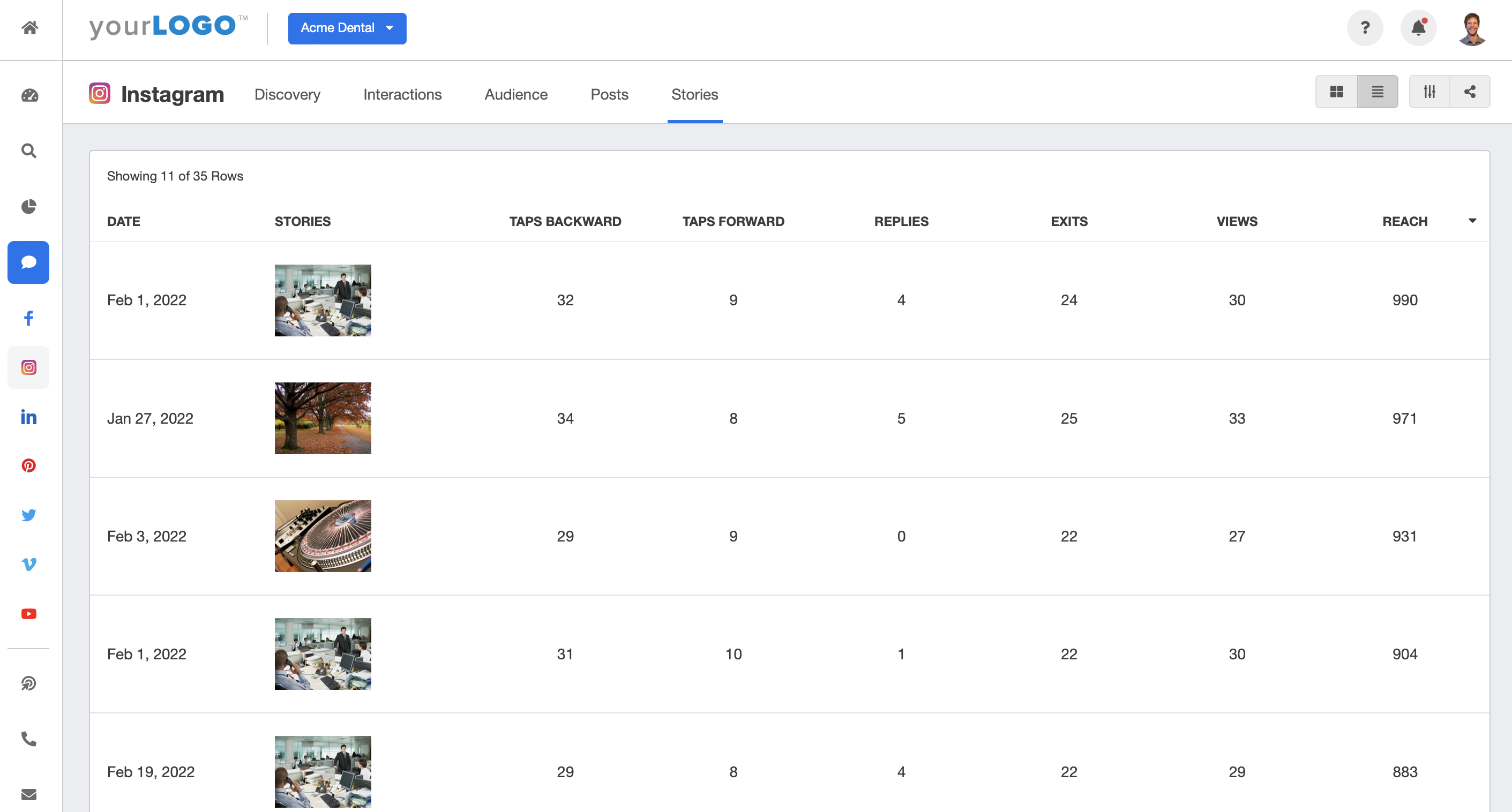Click the share button in the toolbar
Viewport: 1512px width, 812px height.
point(1470,92)
